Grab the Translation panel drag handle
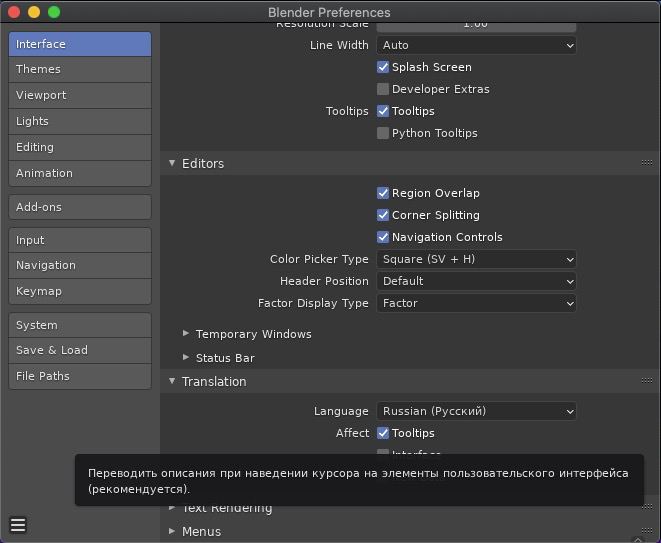The image size is (661, 543). [647, 381]
